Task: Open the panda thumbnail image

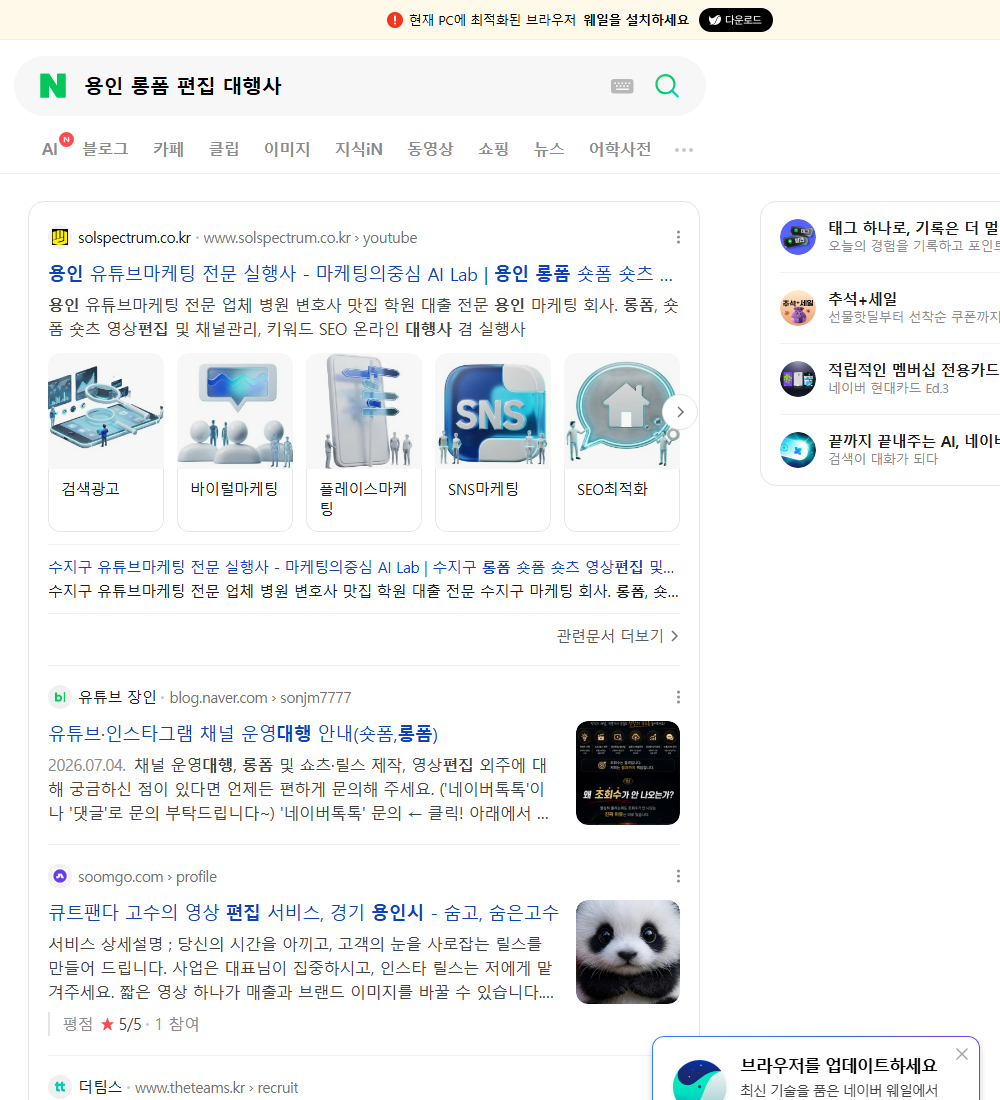Action: click(628, 952)
